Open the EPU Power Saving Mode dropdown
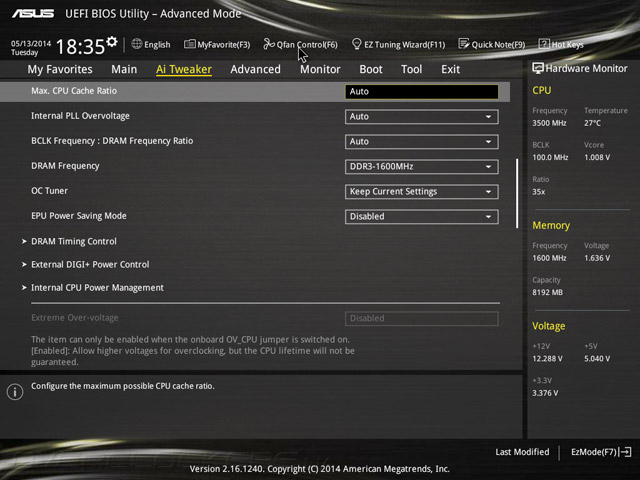 click(422, 217)
